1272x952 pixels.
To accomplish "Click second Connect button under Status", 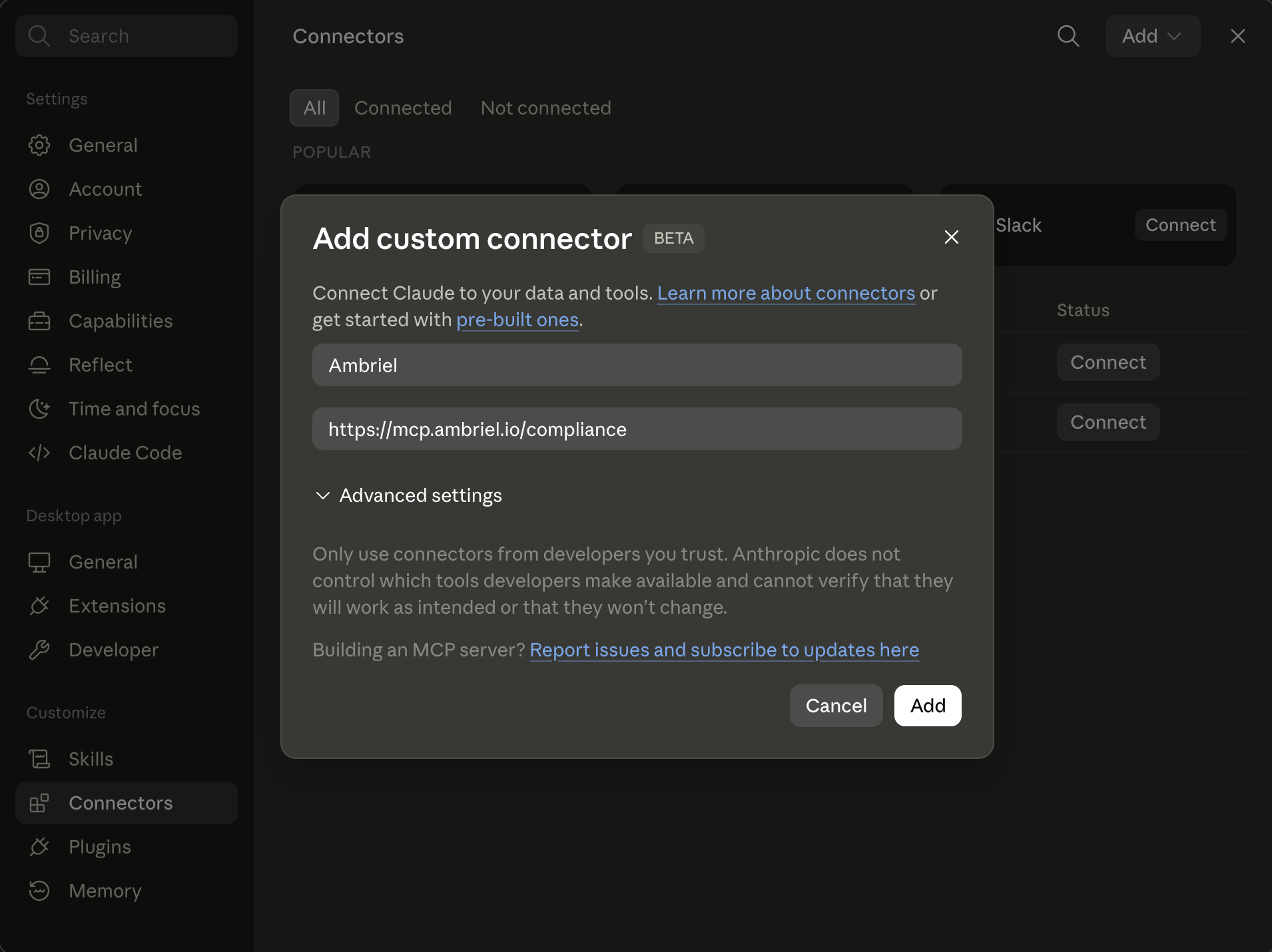I will click(1108, 422).
